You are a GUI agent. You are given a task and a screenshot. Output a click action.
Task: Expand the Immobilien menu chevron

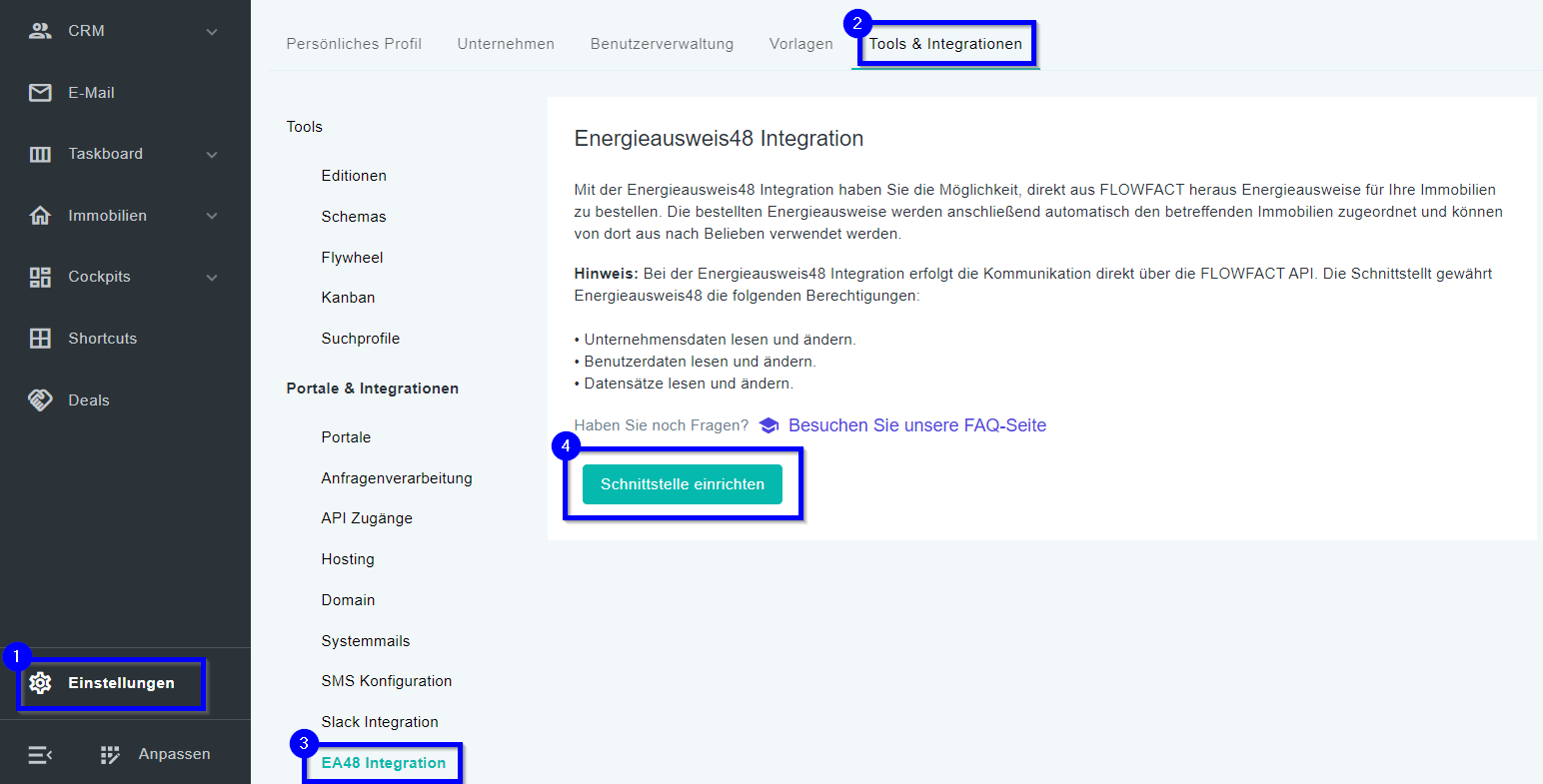tap(212, 216)
